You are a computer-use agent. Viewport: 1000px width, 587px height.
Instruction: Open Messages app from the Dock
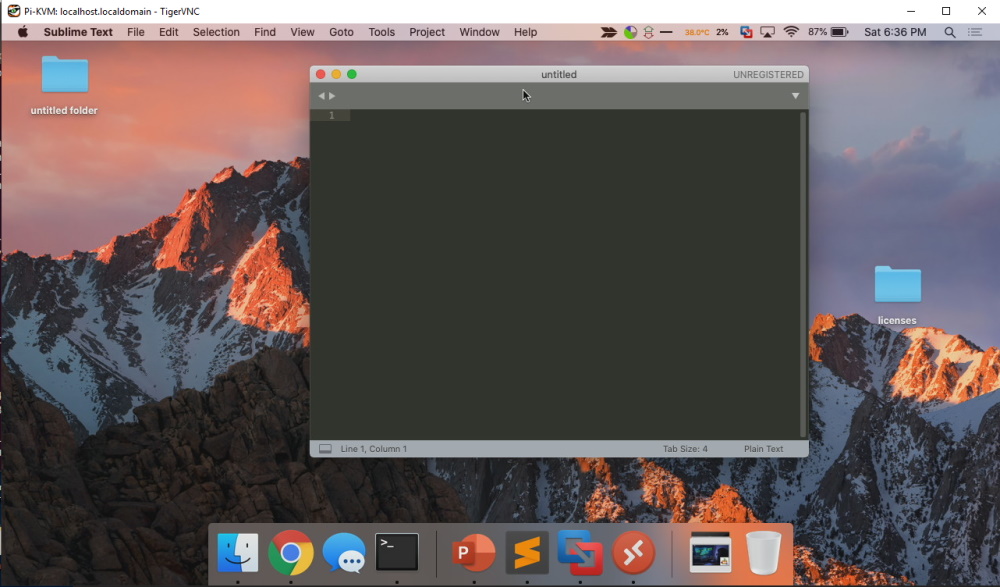click(x=344, y=553)
